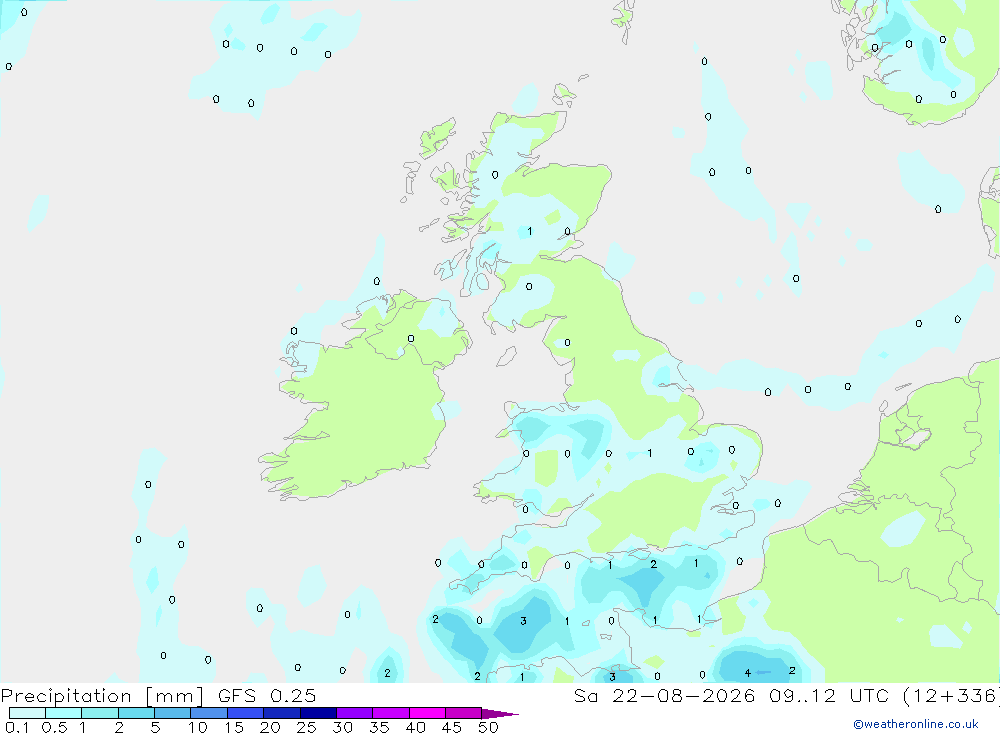Click the '0.1' legend scale label

[17, 727]
